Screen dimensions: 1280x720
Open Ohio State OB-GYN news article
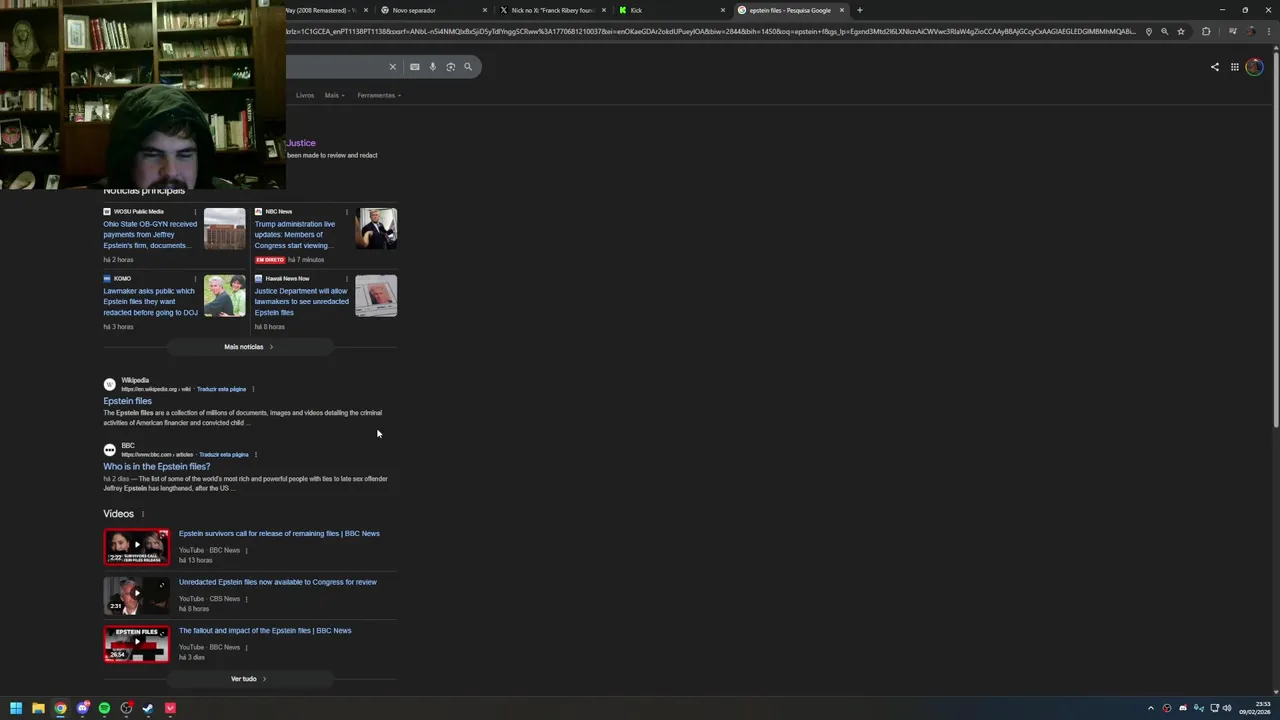point(150,234)
